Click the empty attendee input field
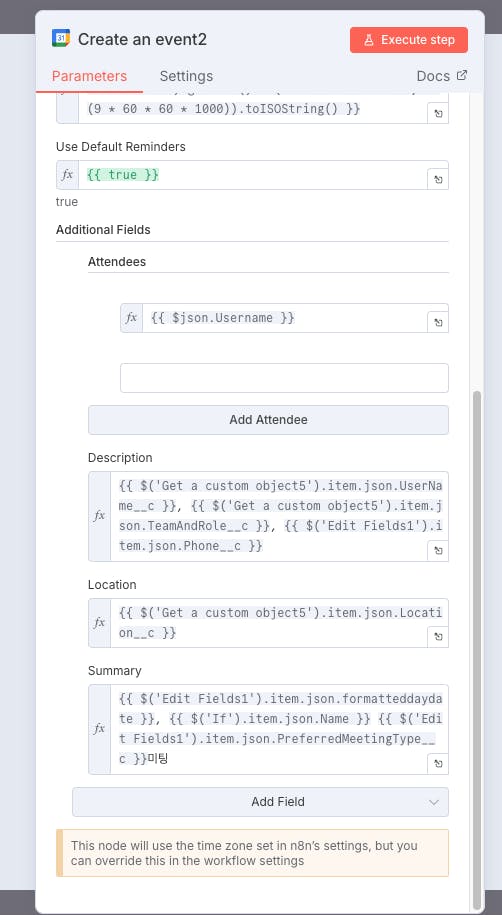The height and width of the screenshot is (915, 502). click(284, 378)
